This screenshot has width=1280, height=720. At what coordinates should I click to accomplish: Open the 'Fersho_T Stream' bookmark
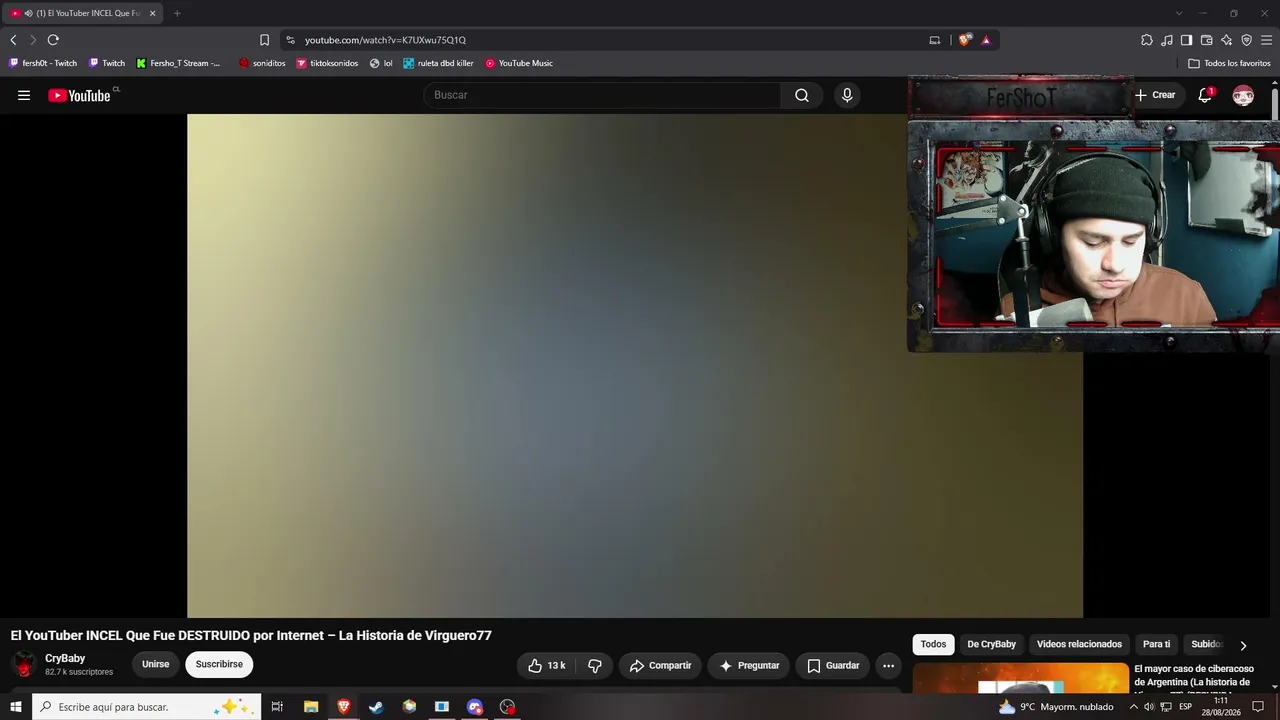[179, 63]
